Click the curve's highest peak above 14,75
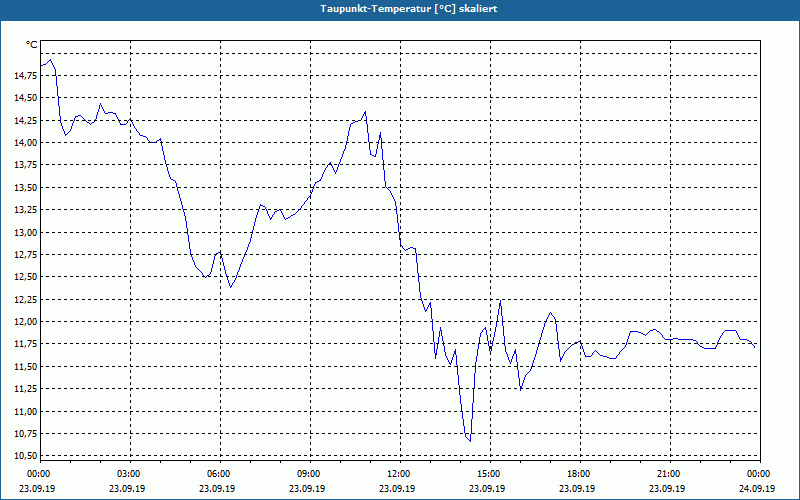The height and width of the screenshot is (500, 800). 49,60
